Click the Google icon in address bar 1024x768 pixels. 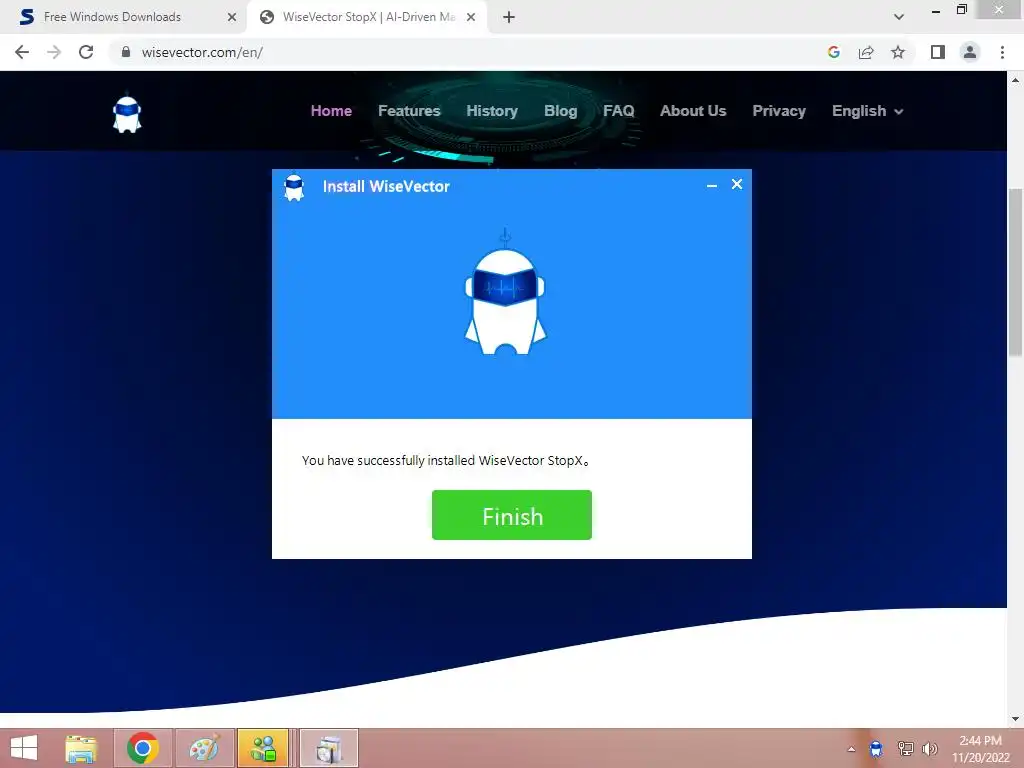point(833,52)
